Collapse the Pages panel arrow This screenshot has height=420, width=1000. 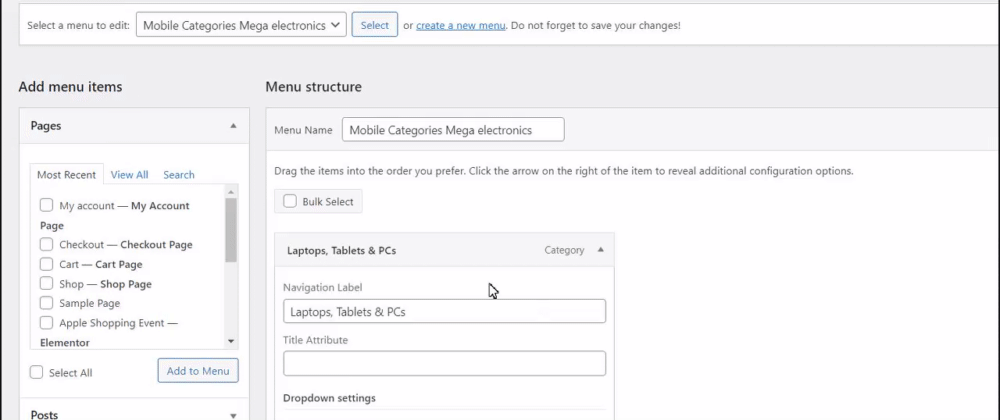tap(233, 126)
